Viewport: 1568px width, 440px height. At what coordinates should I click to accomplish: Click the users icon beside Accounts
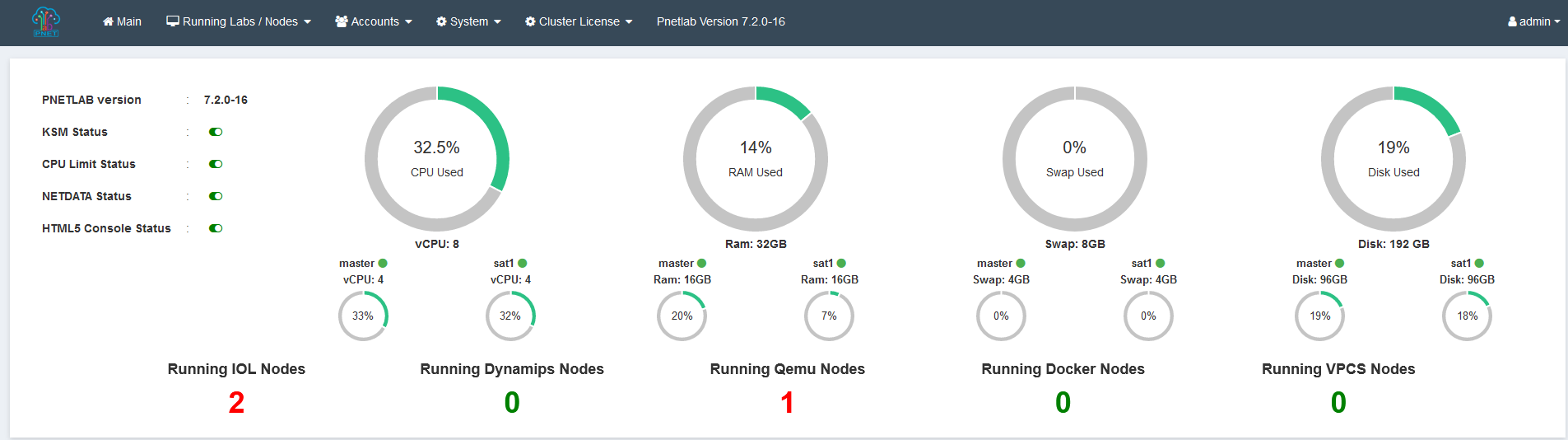pos(342,21)
